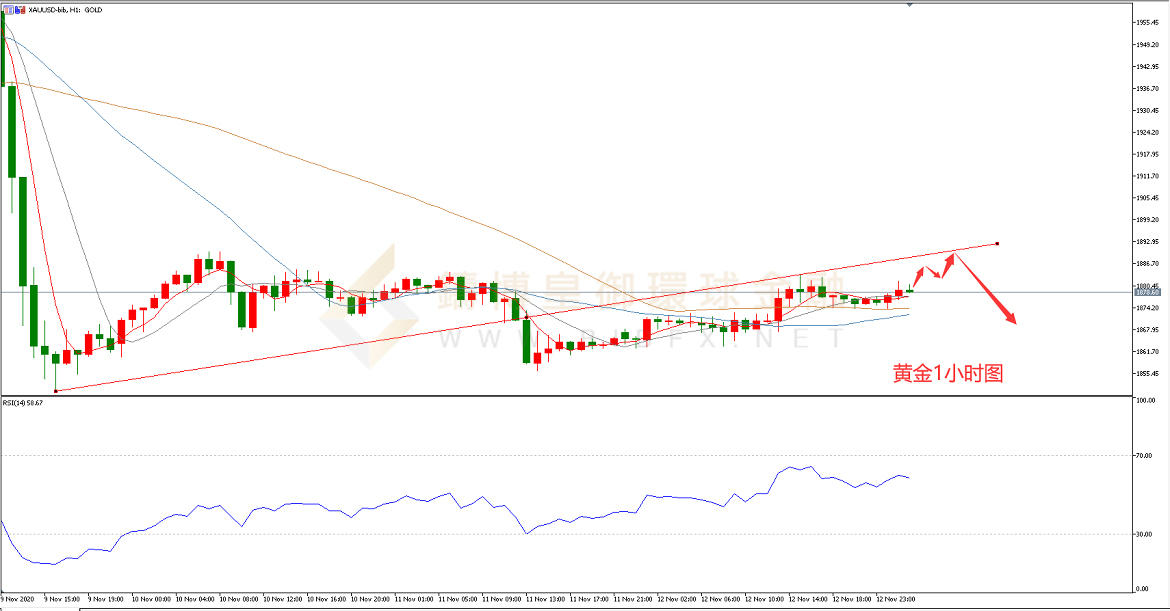Click the 12 Nov 23:00 time axis label
The height and width of the screenshot is (611, 1170).
(x=897, y=600)
